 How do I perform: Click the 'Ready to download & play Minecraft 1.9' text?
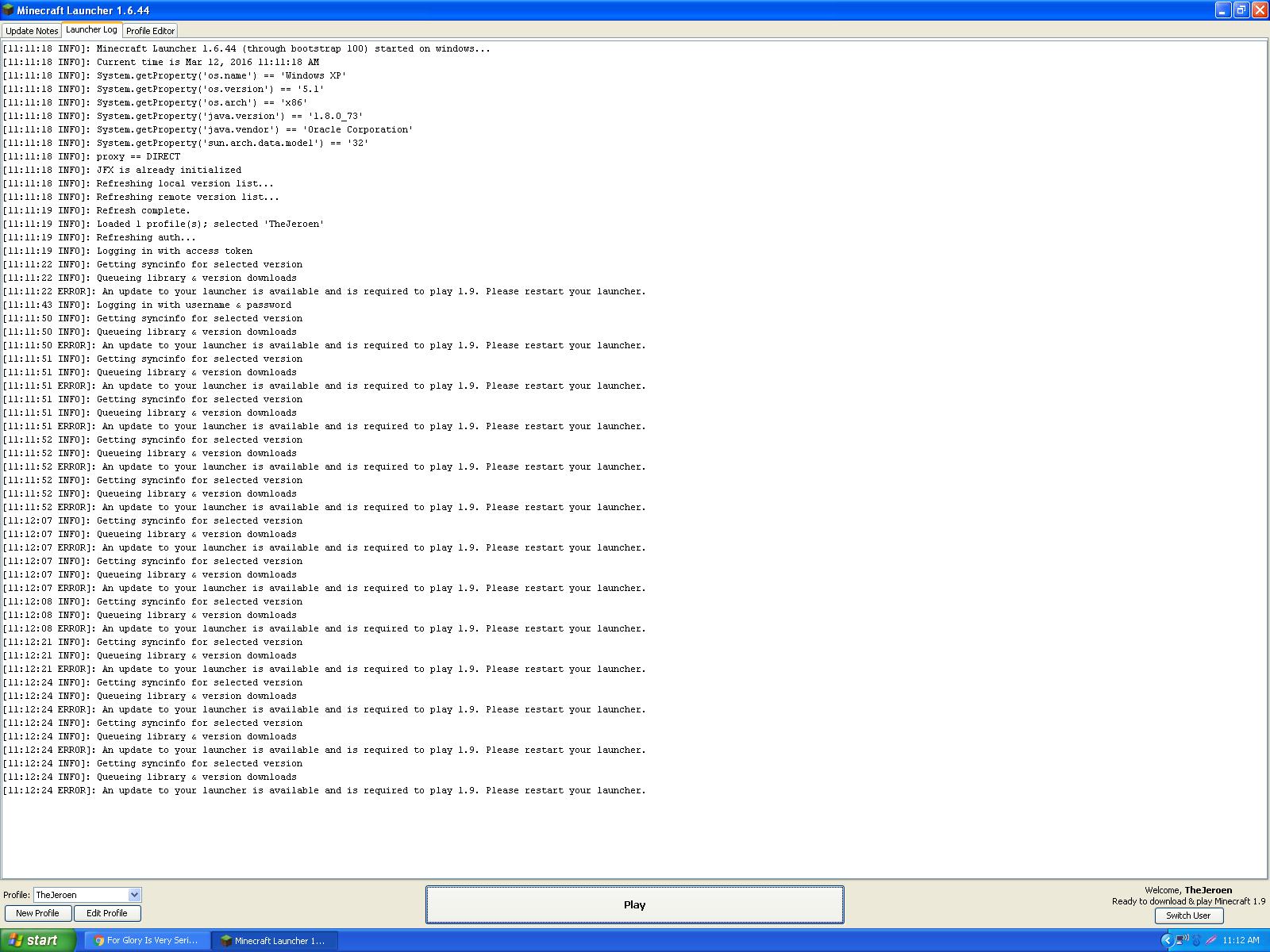[1188, 901]
